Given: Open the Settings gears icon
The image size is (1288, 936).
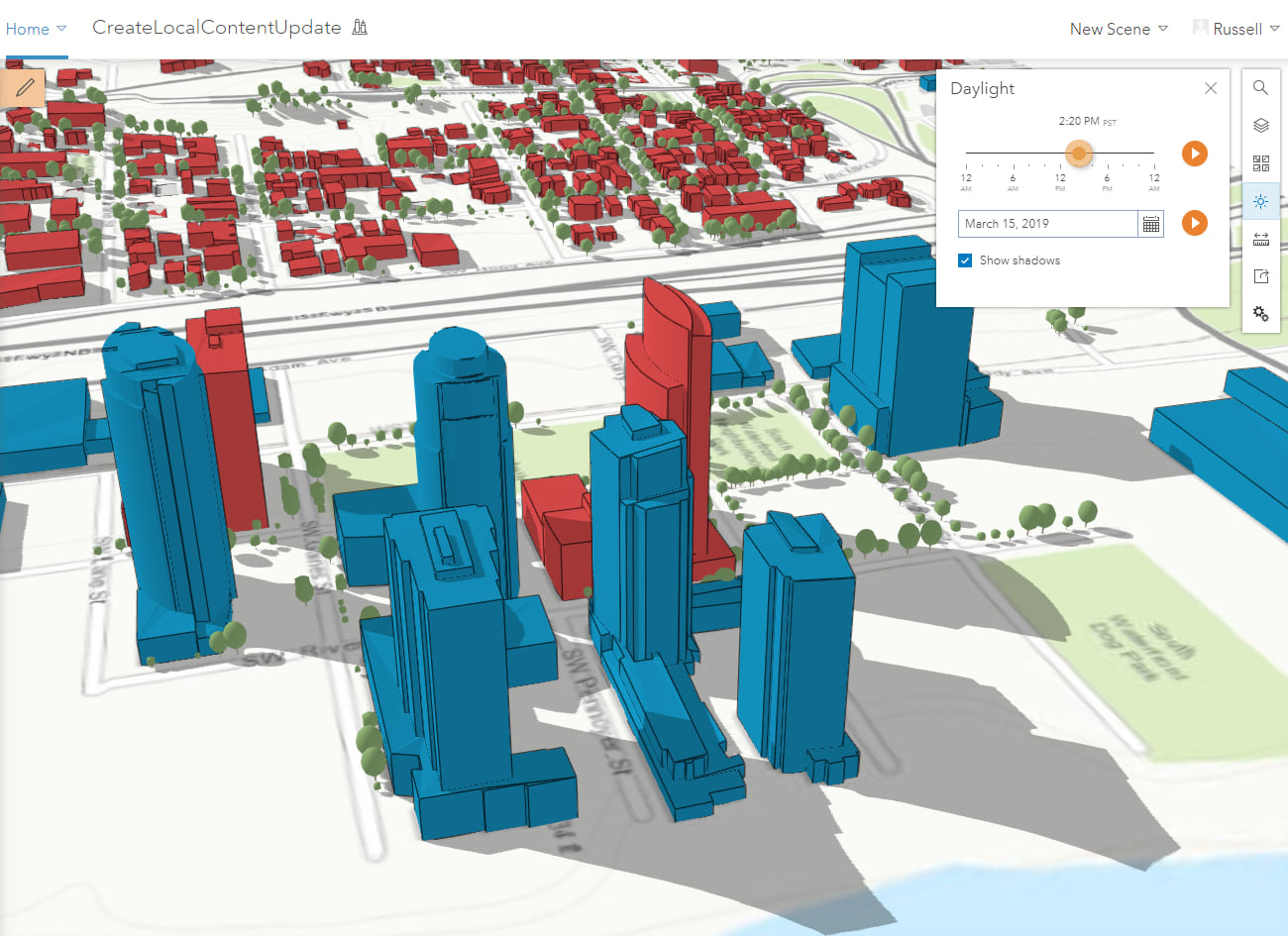Looking at the screenshot, I should point(1260,314).
